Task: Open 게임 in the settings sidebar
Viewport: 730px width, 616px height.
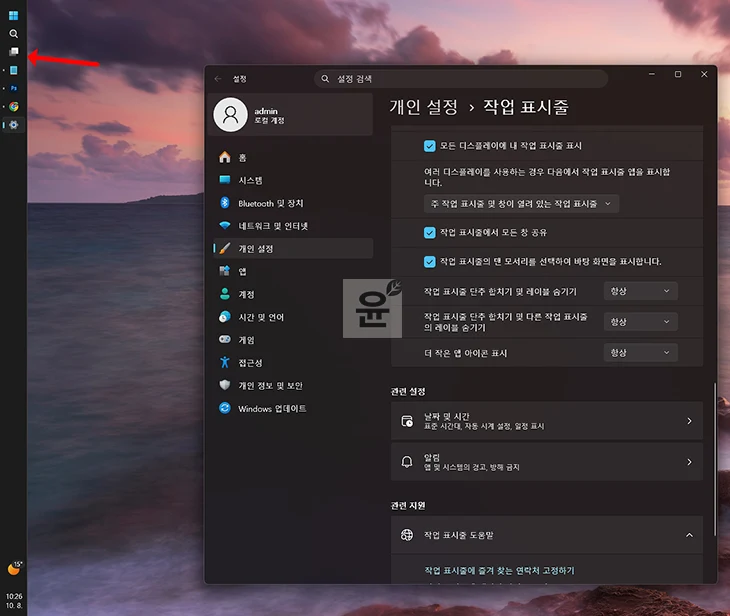Action: pyautogui.click(x=293, y=340)
